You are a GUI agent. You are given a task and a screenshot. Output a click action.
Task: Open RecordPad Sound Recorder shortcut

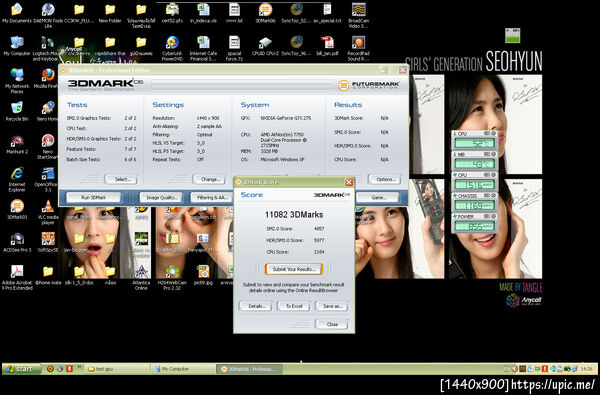coord(358,48)
